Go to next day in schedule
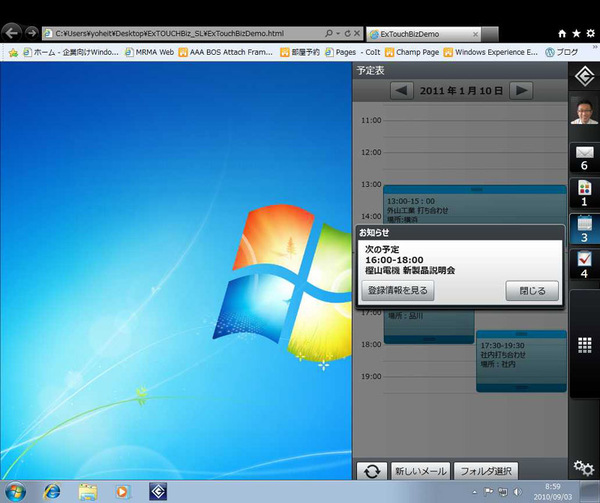The height and width of the screenshot is (503, 600). pos(520,91)
